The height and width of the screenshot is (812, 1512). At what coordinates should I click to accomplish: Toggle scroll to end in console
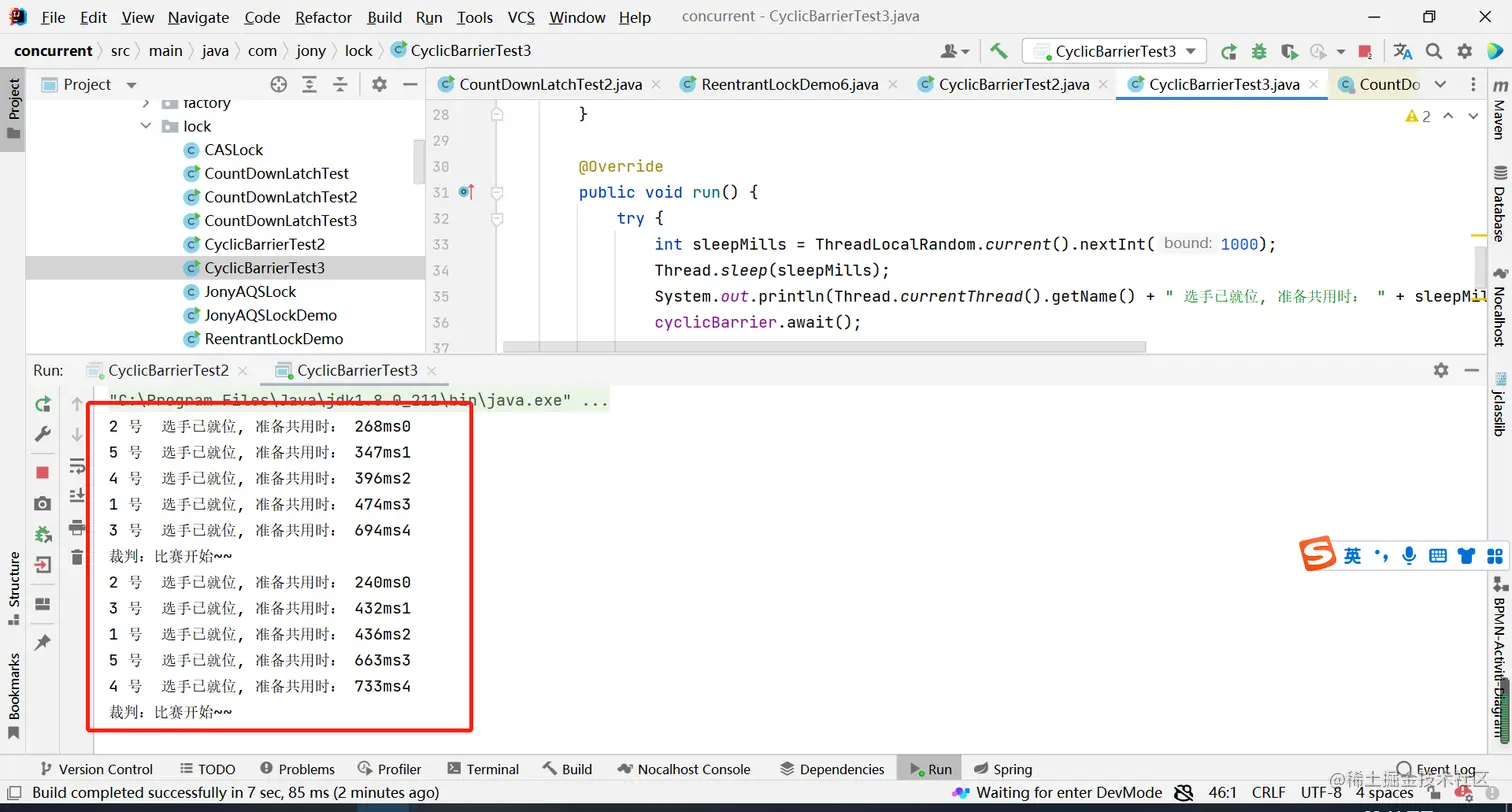pos(77,496)
